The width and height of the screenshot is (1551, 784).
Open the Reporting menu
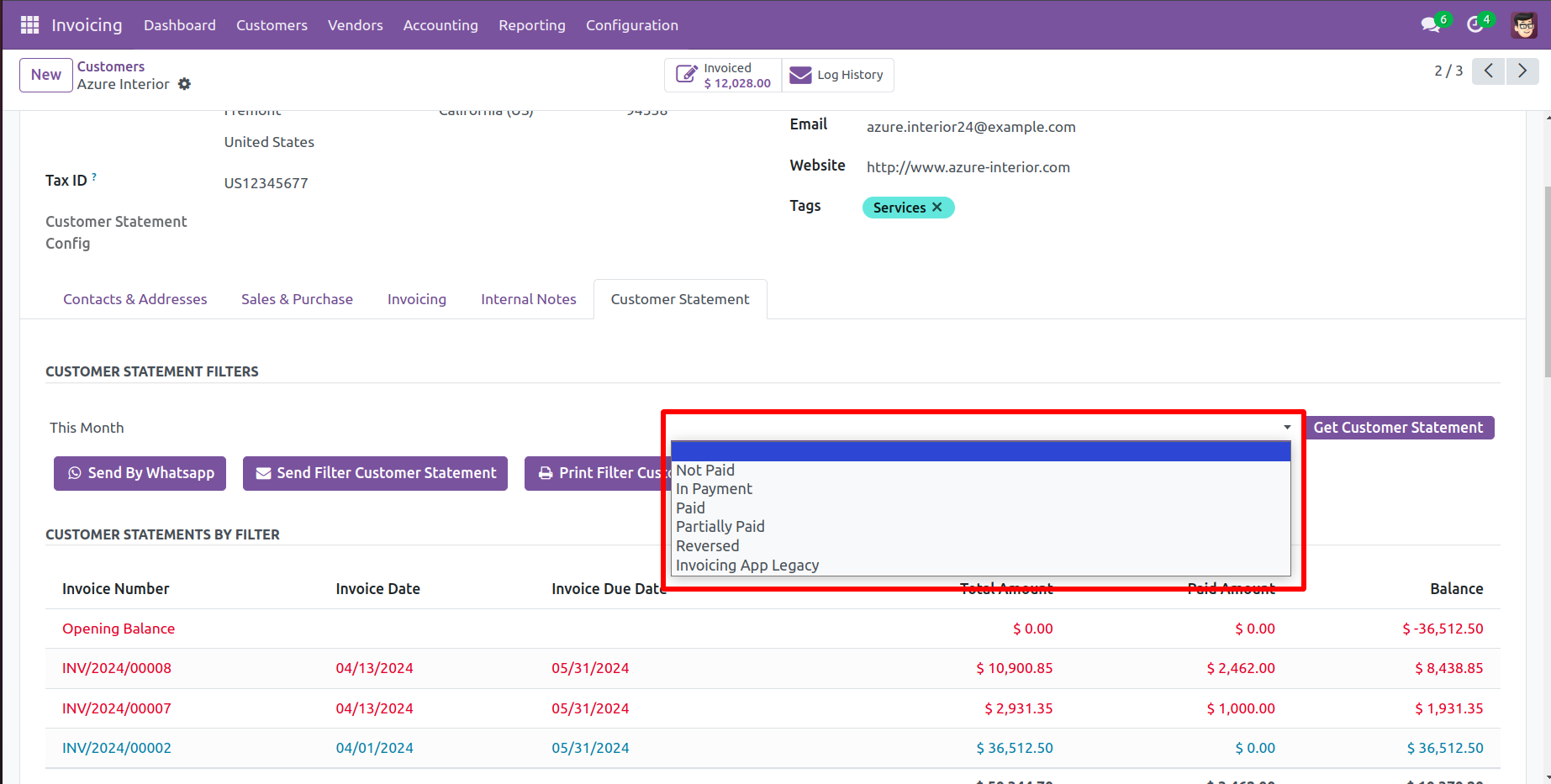[532, 25]
